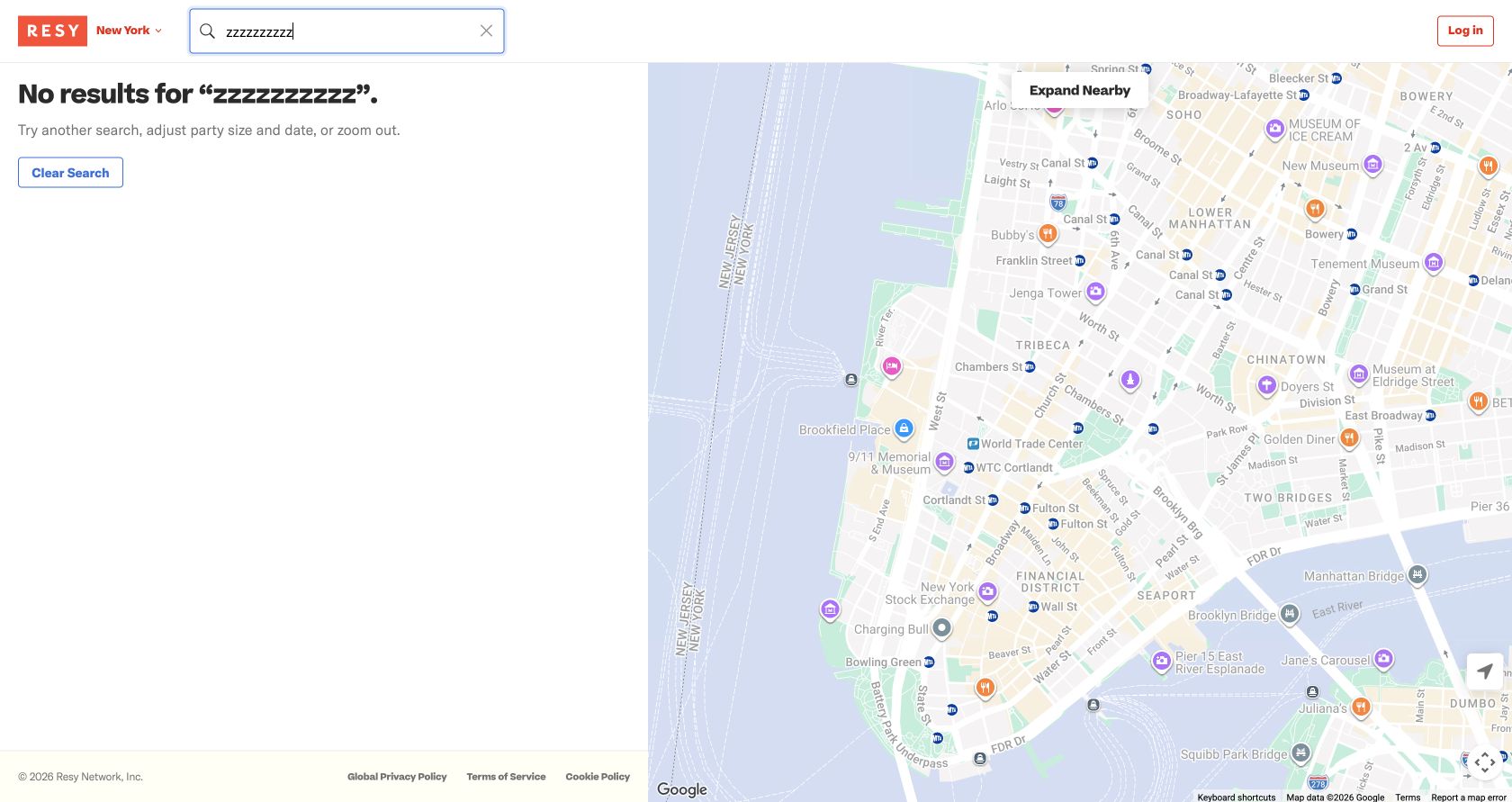This screenshot has width=1512, height=802.
Task: Open the Terms of Service link
Action: [x=506, y=777]
